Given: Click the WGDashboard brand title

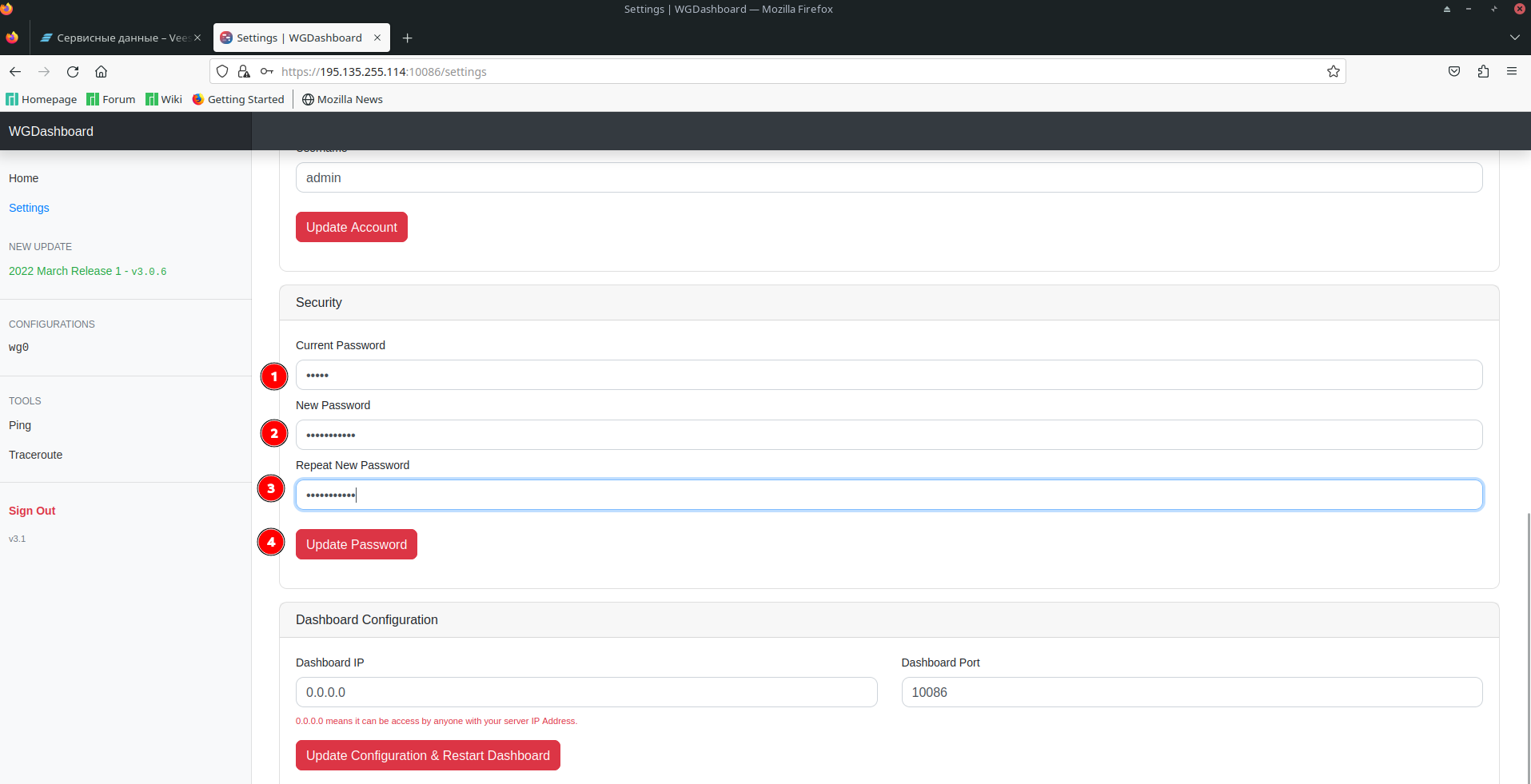Looking at the screenshot, I should [x=51, y=131].
